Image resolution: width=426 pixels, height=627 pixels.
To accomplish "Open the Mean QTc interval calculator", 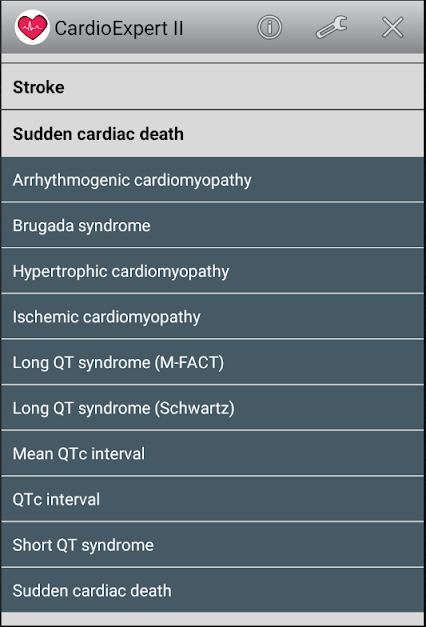I will pos(212,453).
